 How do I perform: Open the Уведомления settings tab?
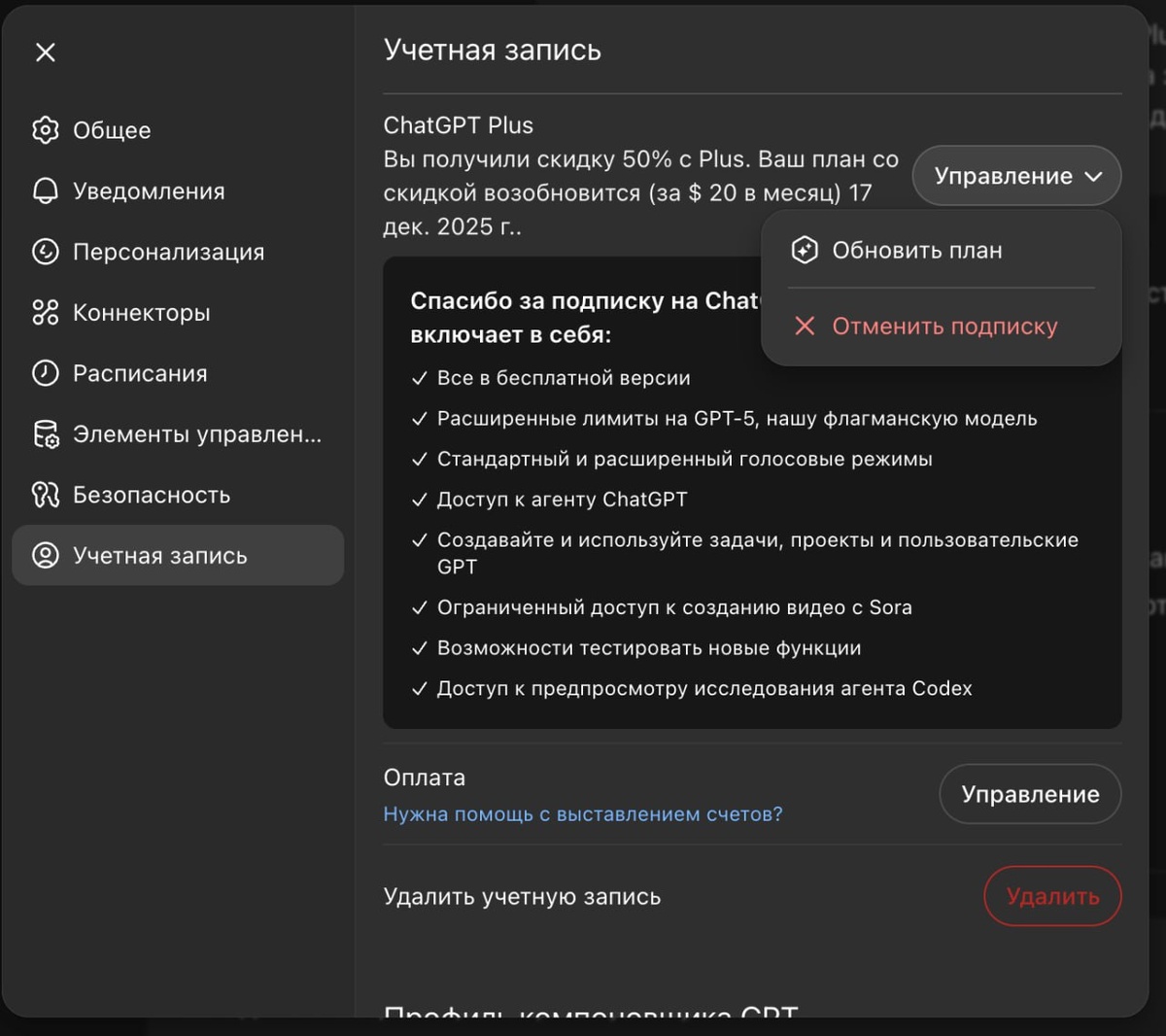(x=178, y=191)
